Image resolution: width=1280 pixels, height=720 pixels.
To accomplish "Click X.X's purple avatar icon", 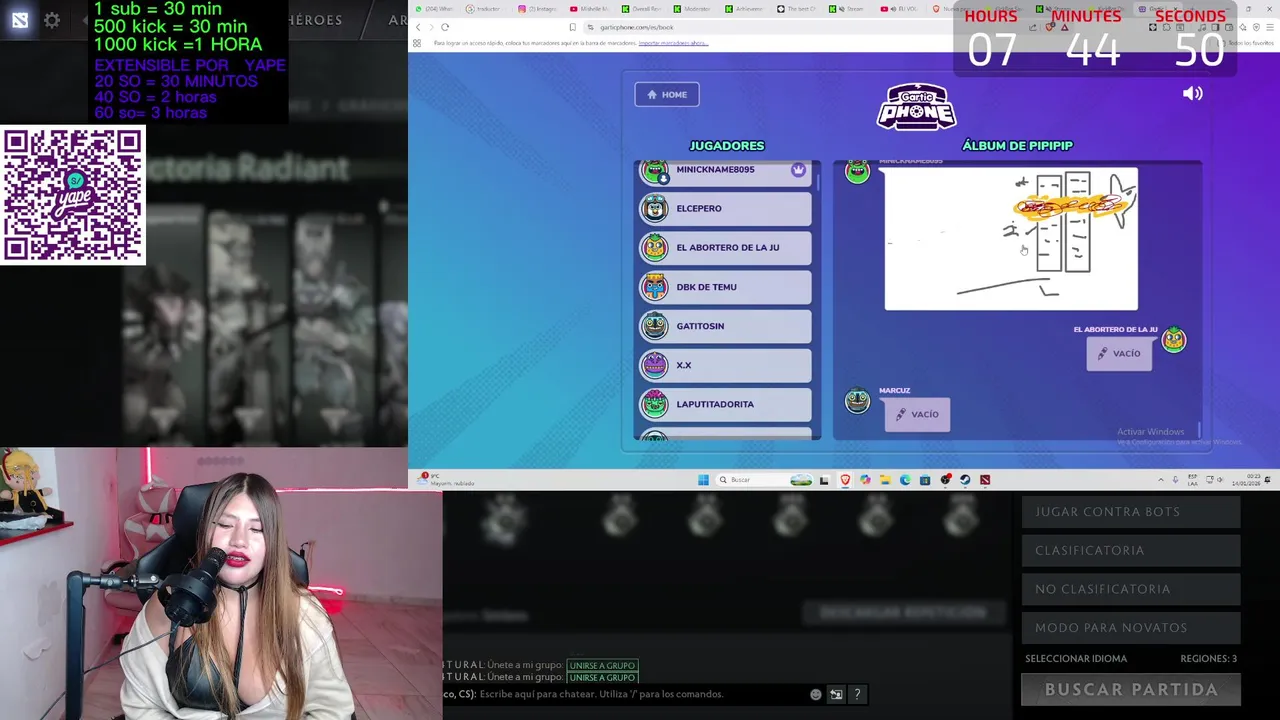I will 655,365.
